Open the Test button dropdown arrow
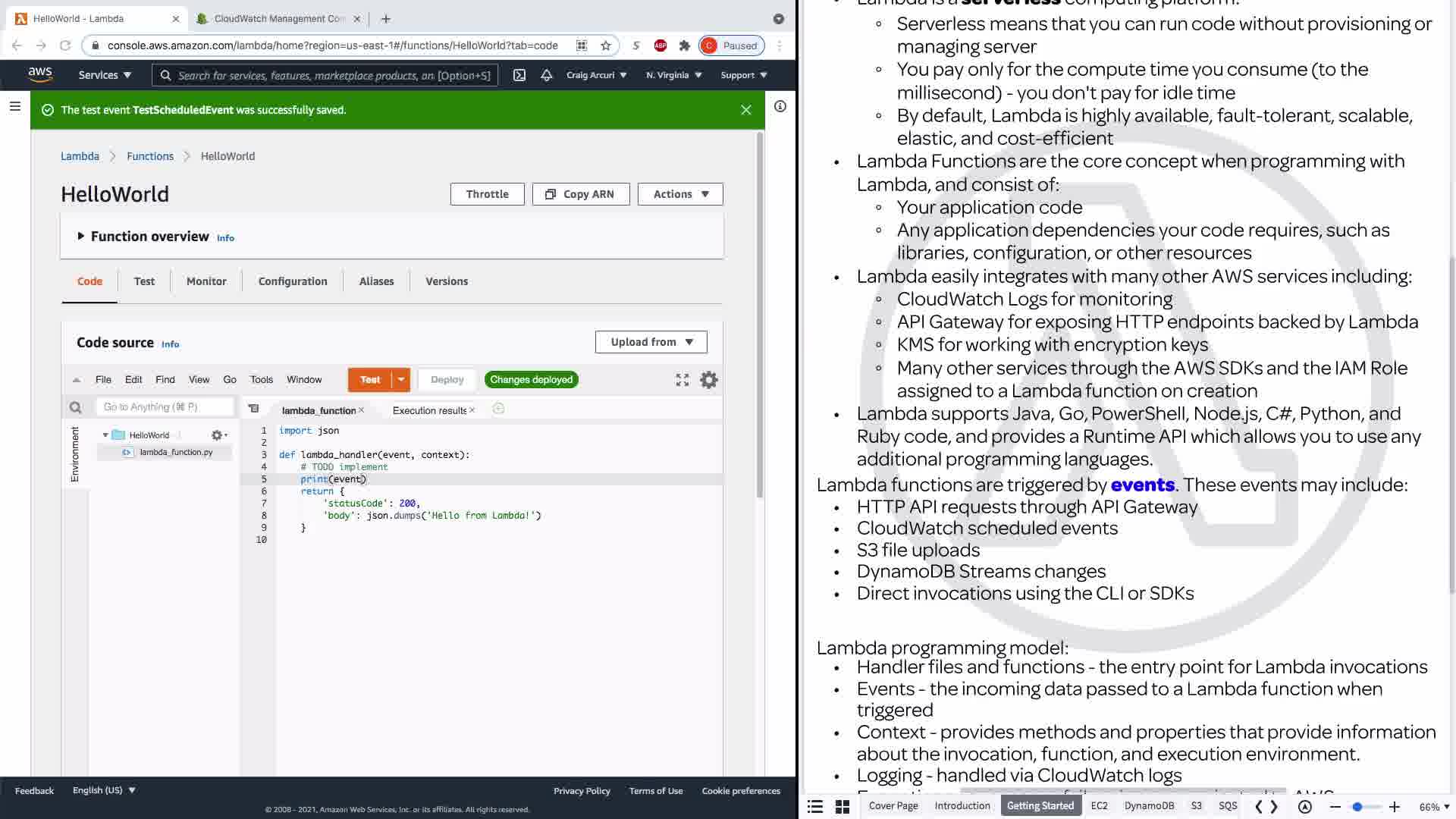The height and width of the screenshot is (819, 1456). [401, 380]
